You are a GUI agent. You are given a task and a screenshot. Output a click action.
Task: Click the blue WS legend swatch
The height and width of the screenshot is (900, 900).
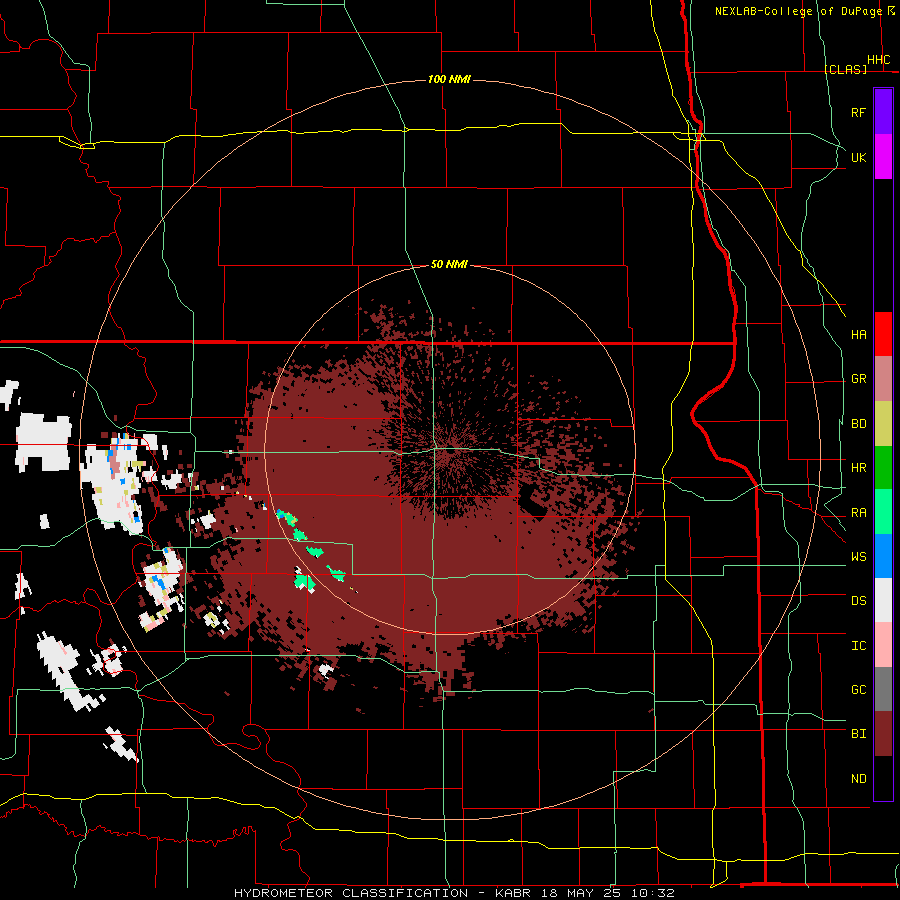click(x=883, y=556)
